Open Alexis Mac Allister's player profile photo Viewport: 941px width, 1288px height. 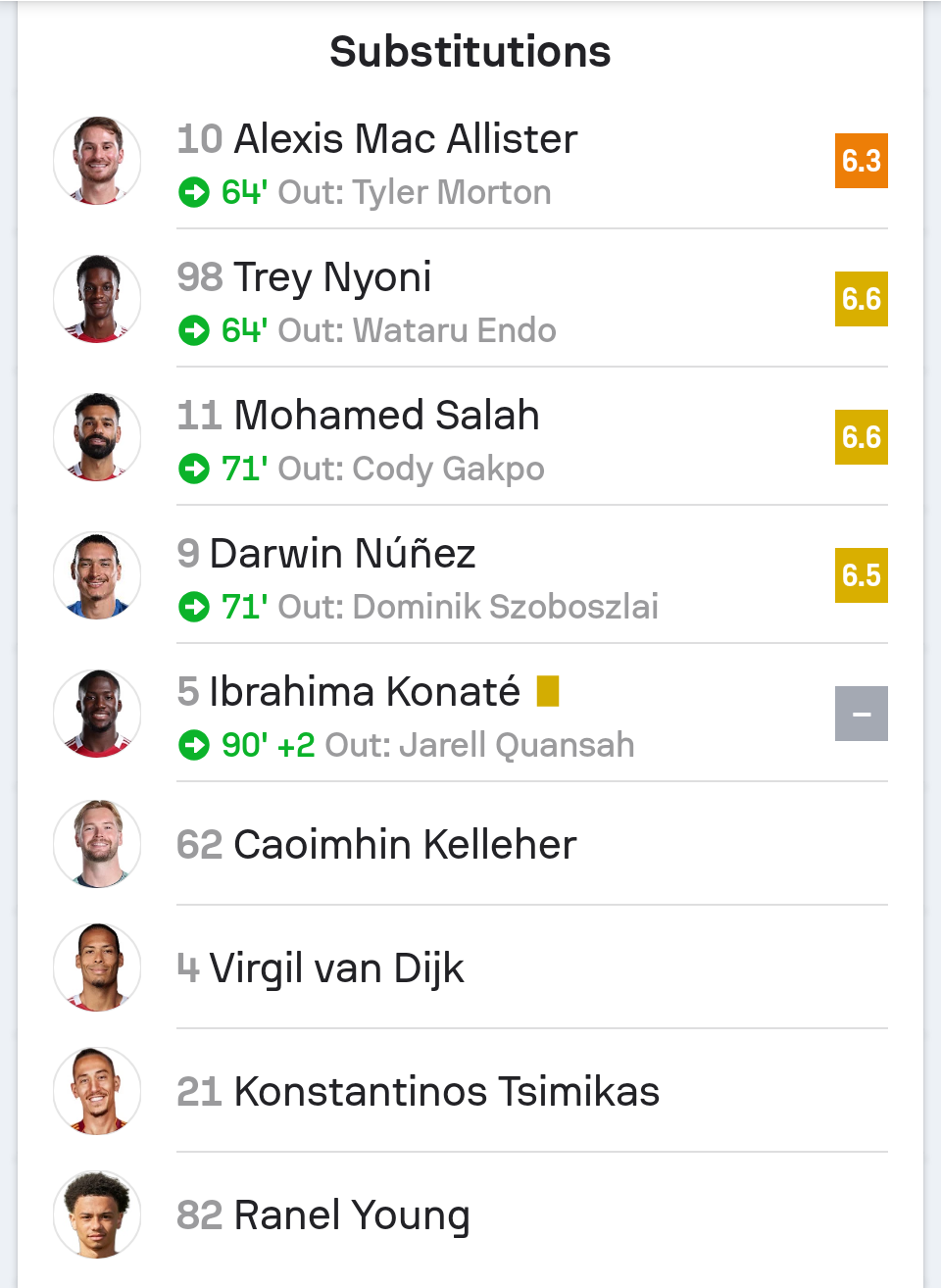(97, 161)
